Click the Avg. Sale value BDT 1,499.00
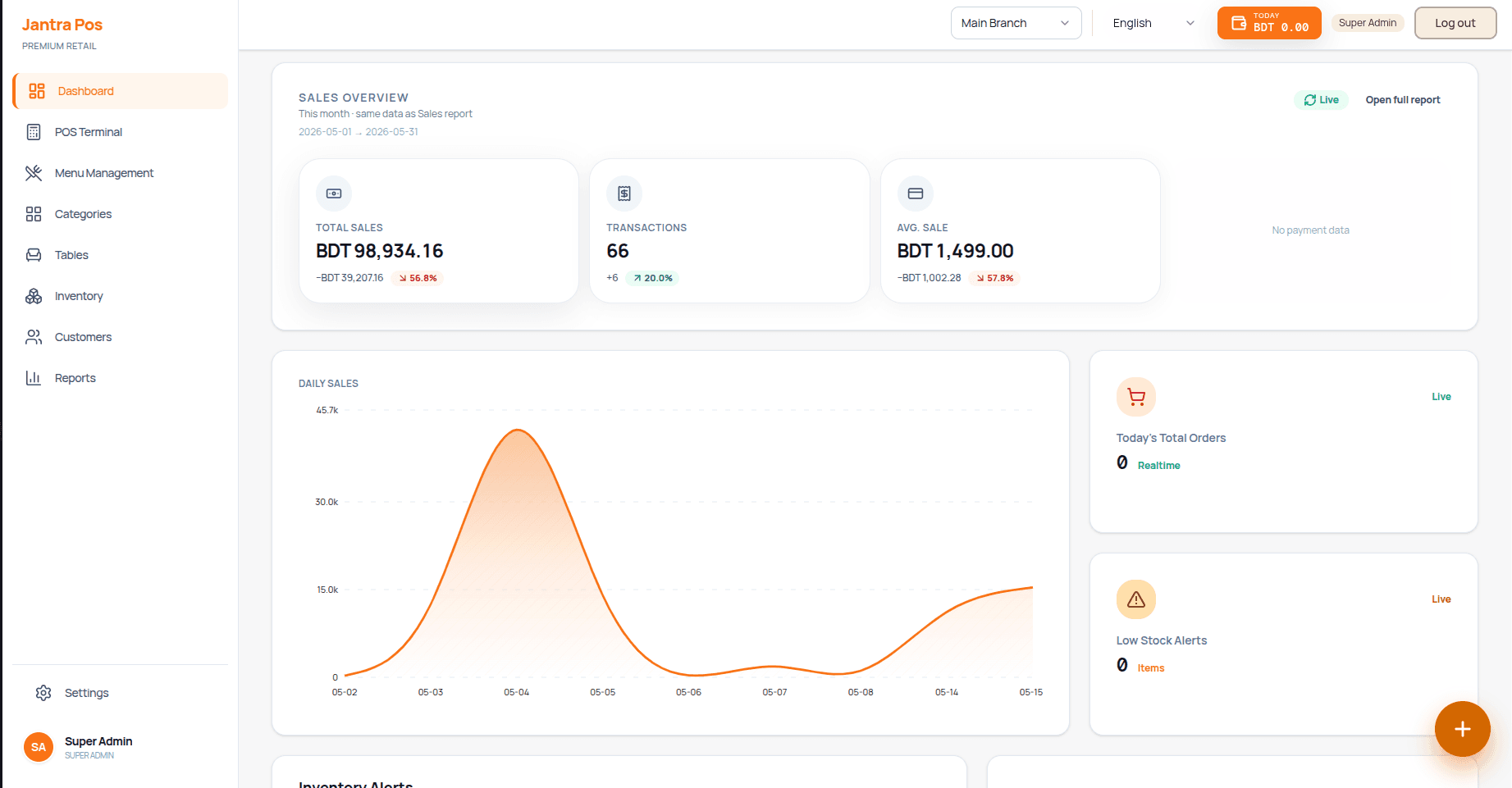Viewport: 1512px width, 788px height. tap(955, 251)
